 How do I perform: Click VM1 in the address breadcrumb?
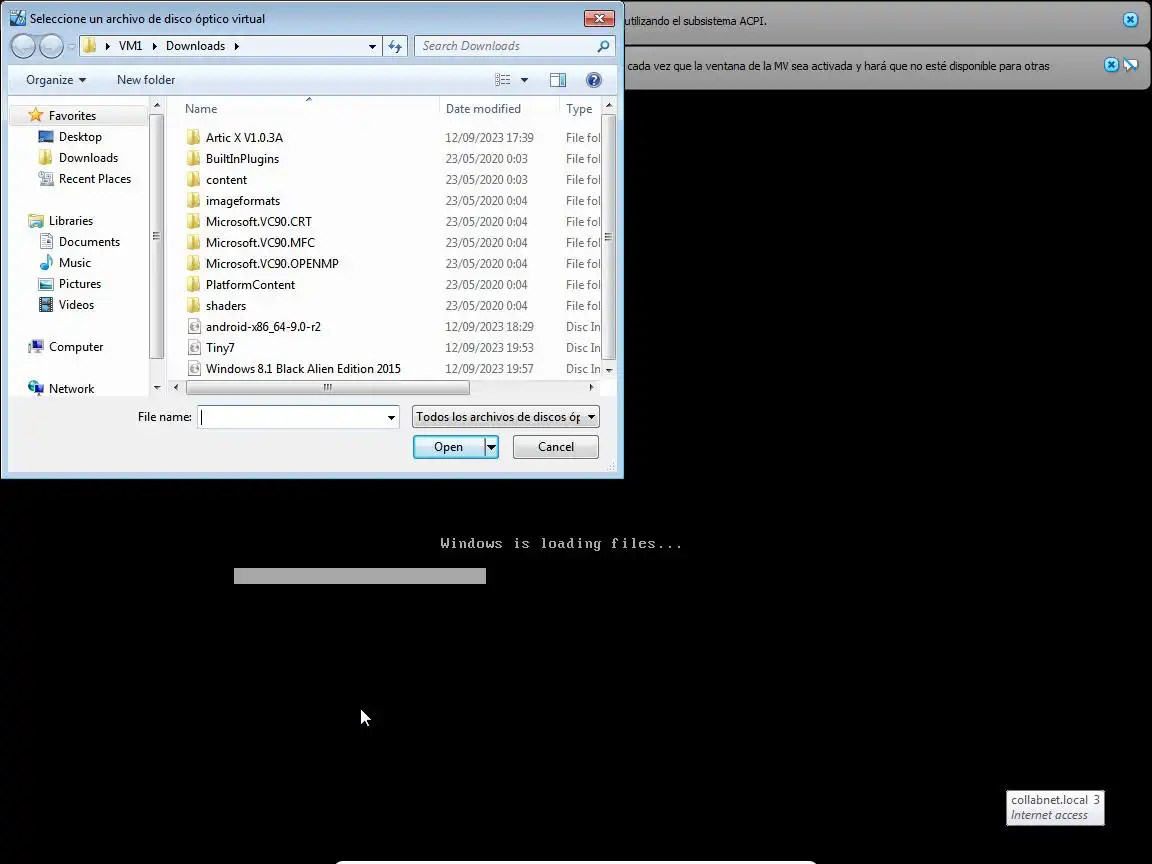[130, 46]
